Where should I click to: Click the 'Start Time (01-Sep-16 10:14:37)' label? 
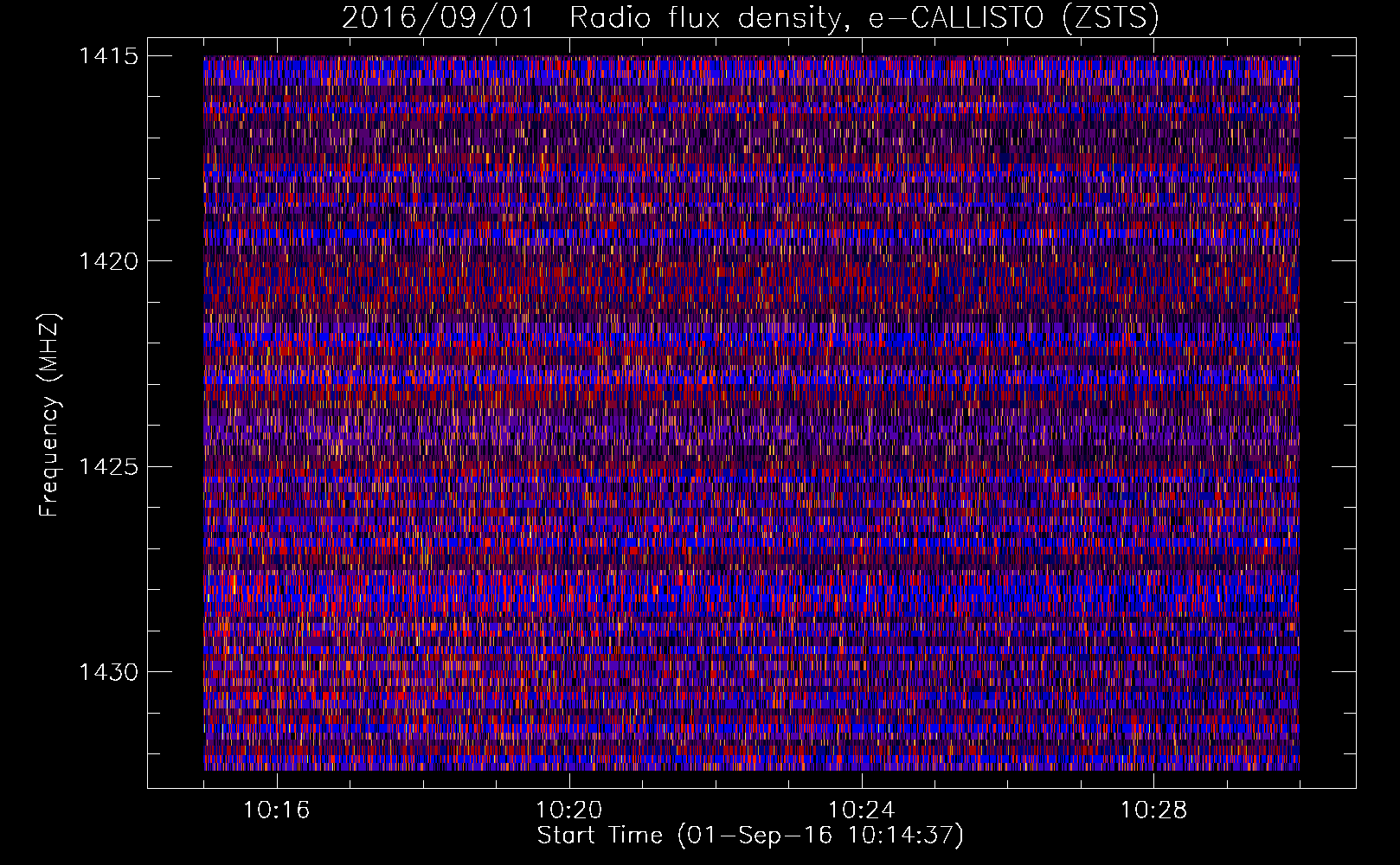[750, 836]
